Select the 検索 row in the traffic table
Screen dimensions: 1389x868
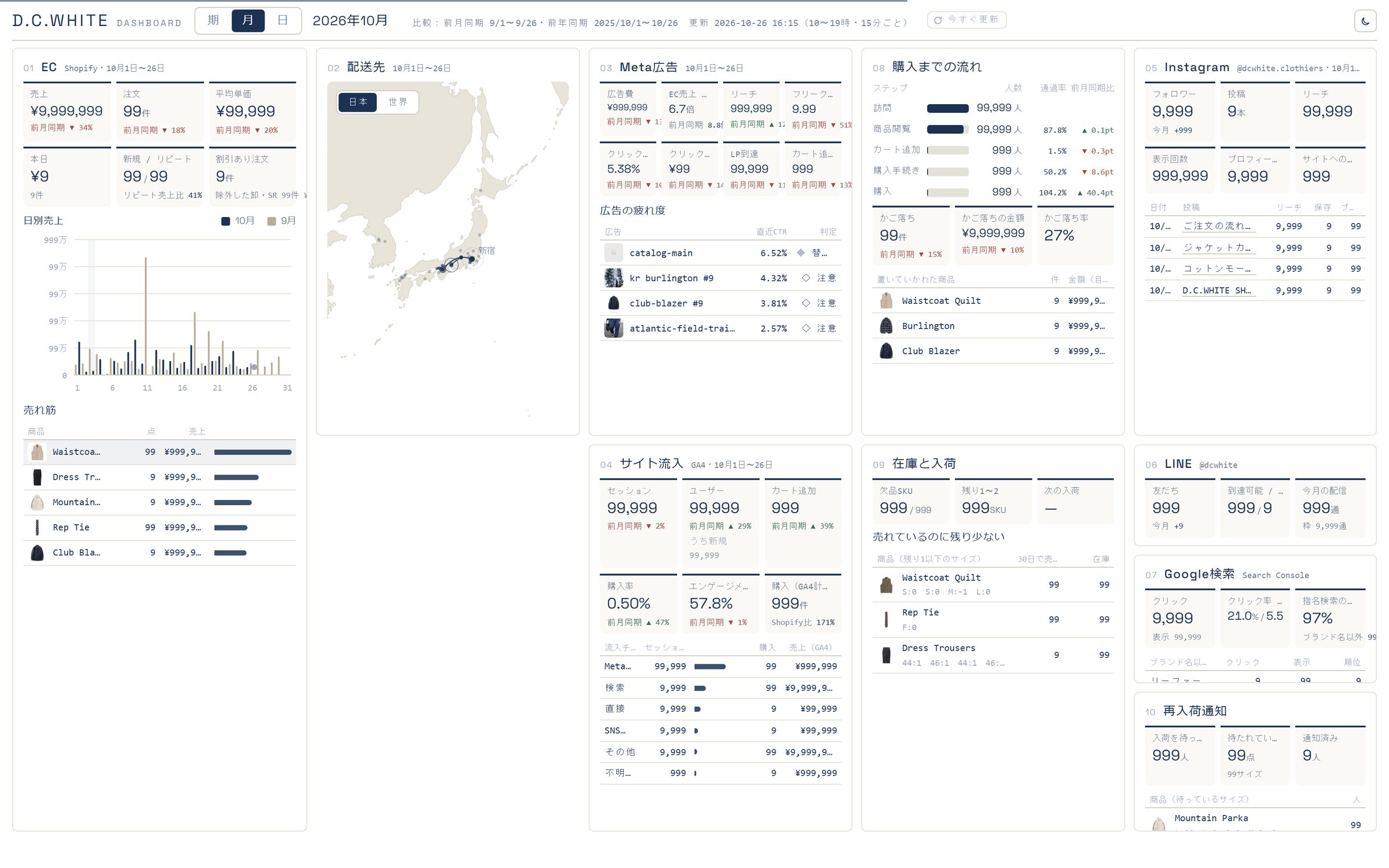(x=720, y=688)
